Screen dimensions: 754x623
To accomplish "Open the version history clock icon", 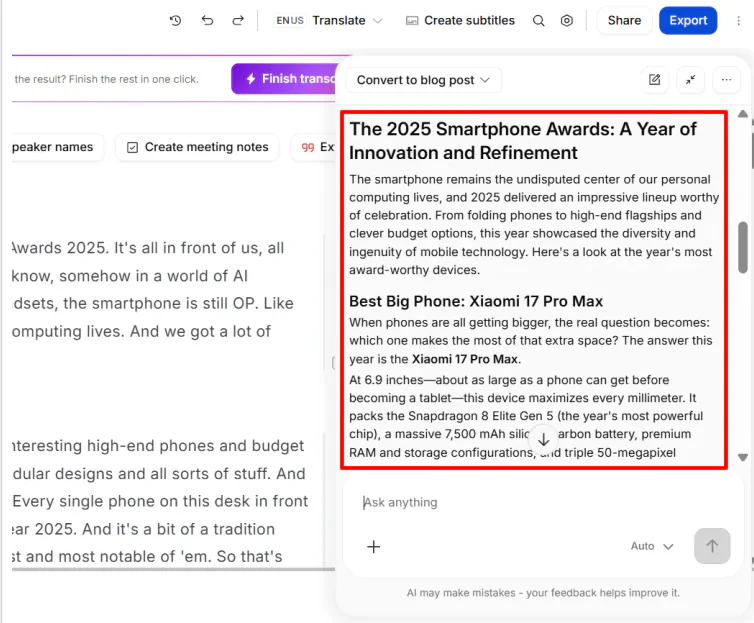I will (x=176, y=21).
